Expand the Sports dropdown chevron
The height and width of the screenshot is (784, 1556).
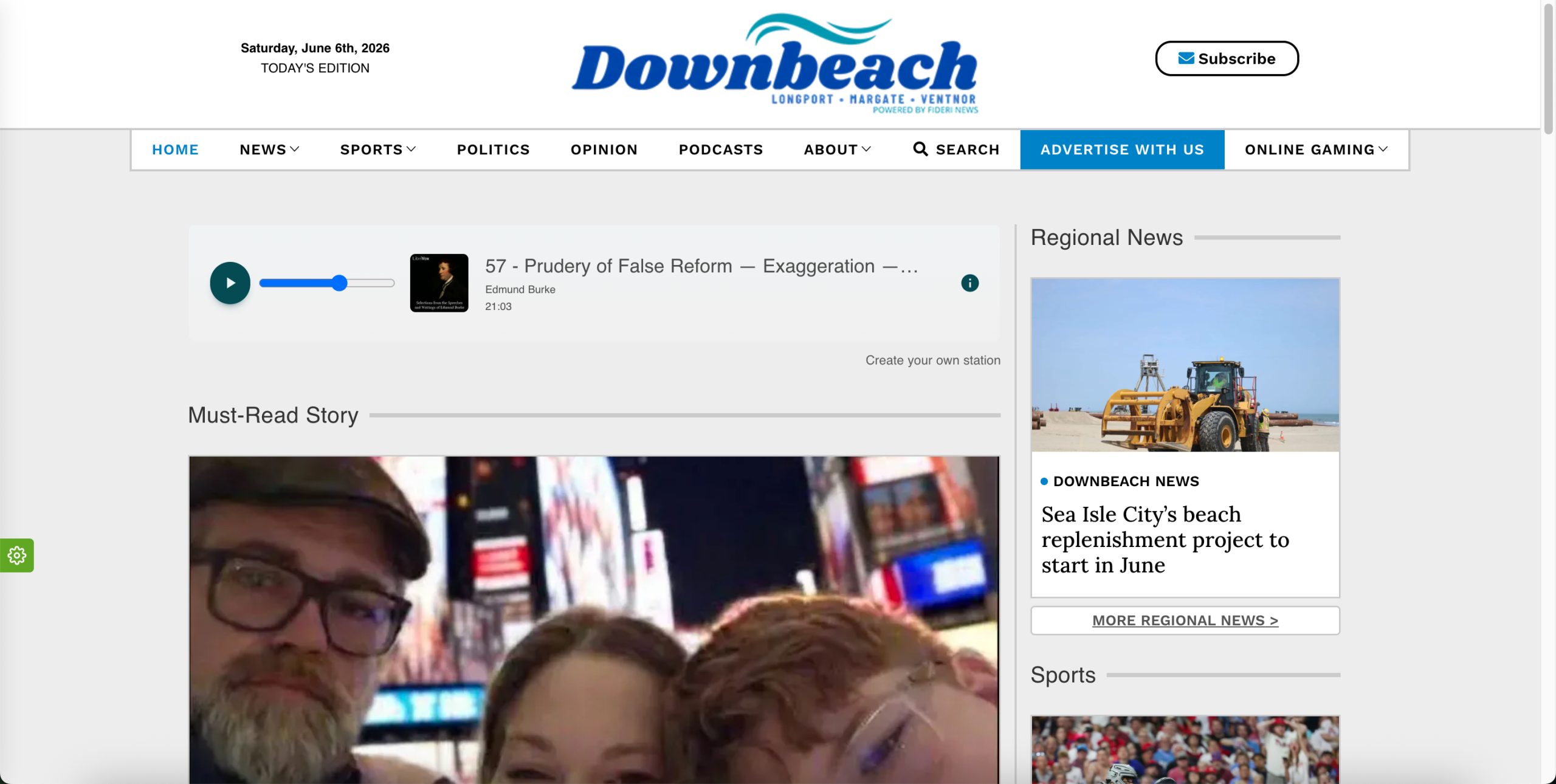pyautogui.click(x=411, y=149)
